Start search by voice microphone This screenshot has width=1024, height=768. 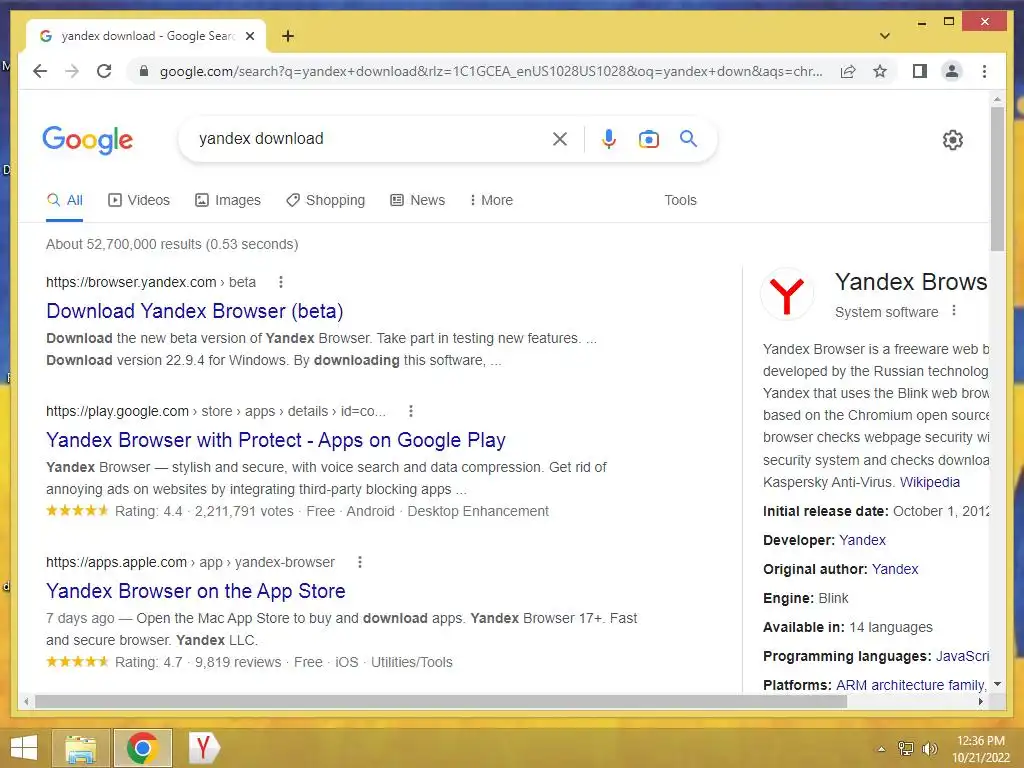609,138
